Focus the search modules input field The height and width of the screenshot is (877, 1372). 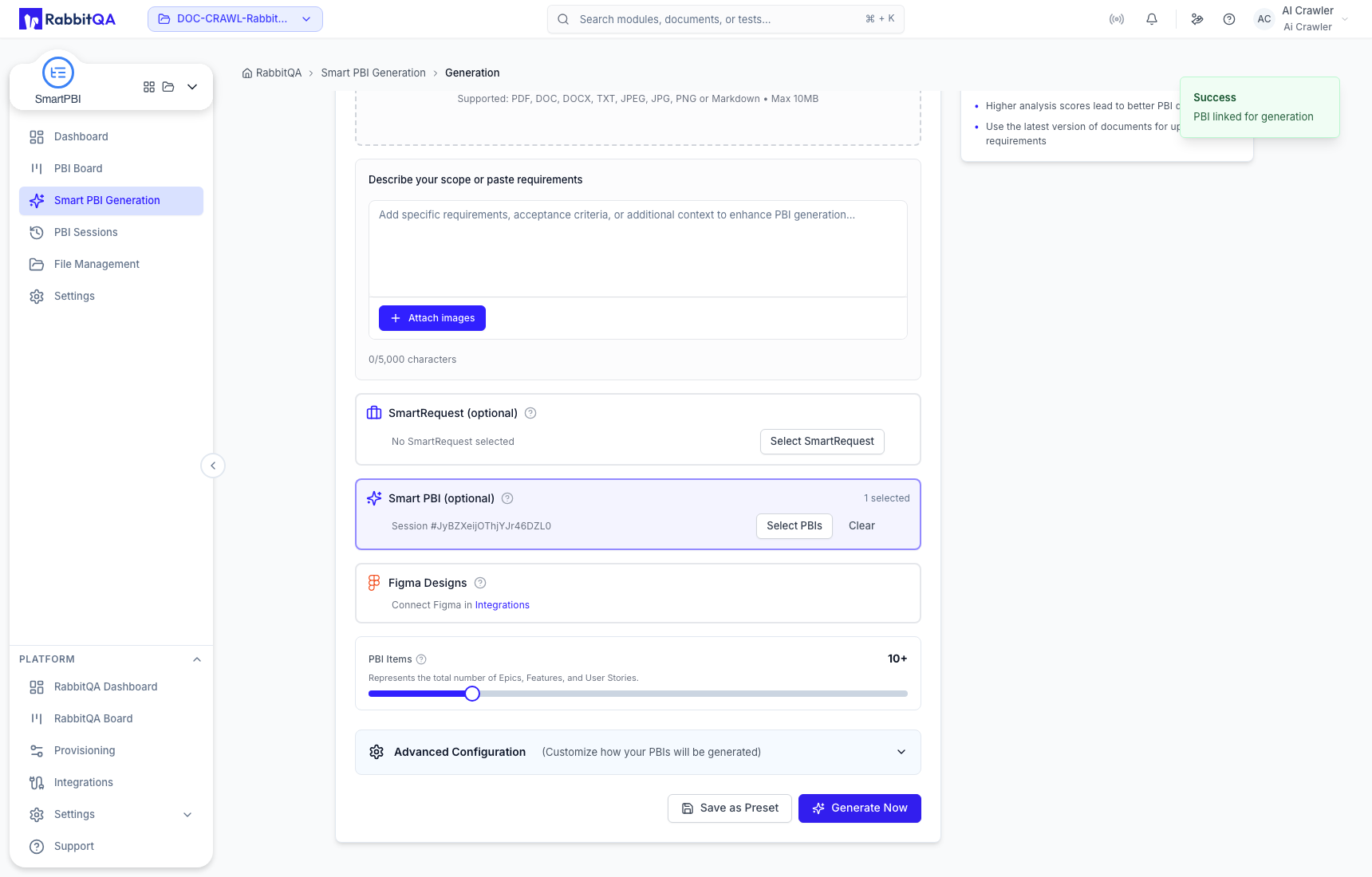pos(726,19)
